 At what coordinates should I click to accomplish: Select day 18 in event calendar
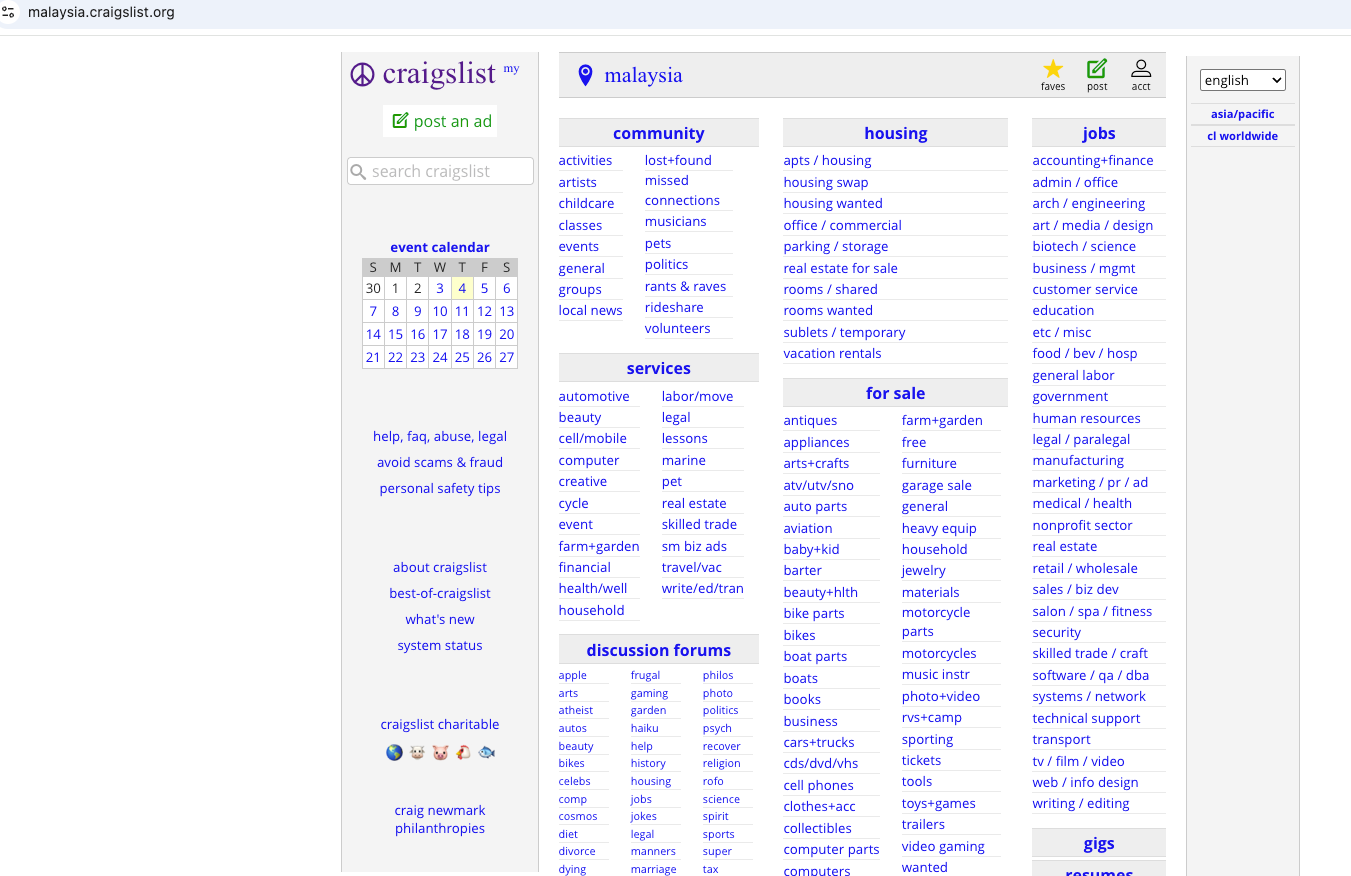462,334
